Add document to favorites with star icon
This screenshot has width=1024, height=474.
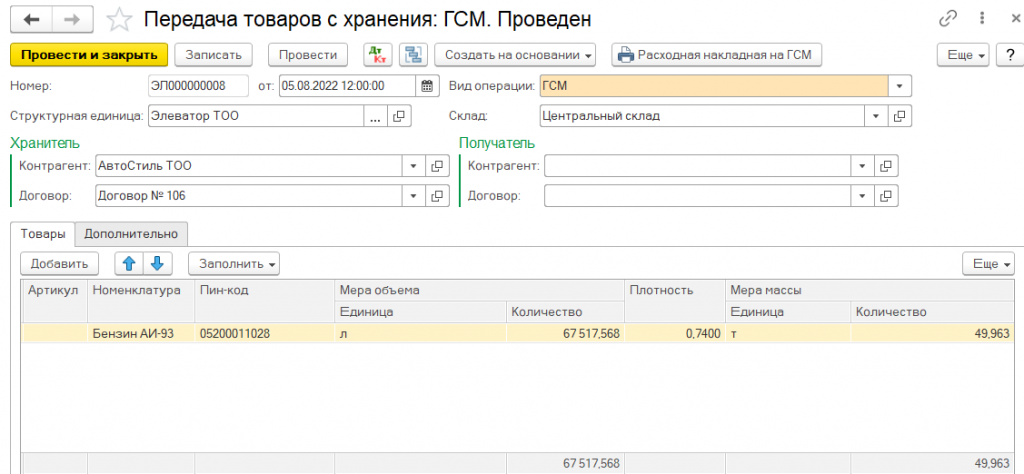coord(119,19)
